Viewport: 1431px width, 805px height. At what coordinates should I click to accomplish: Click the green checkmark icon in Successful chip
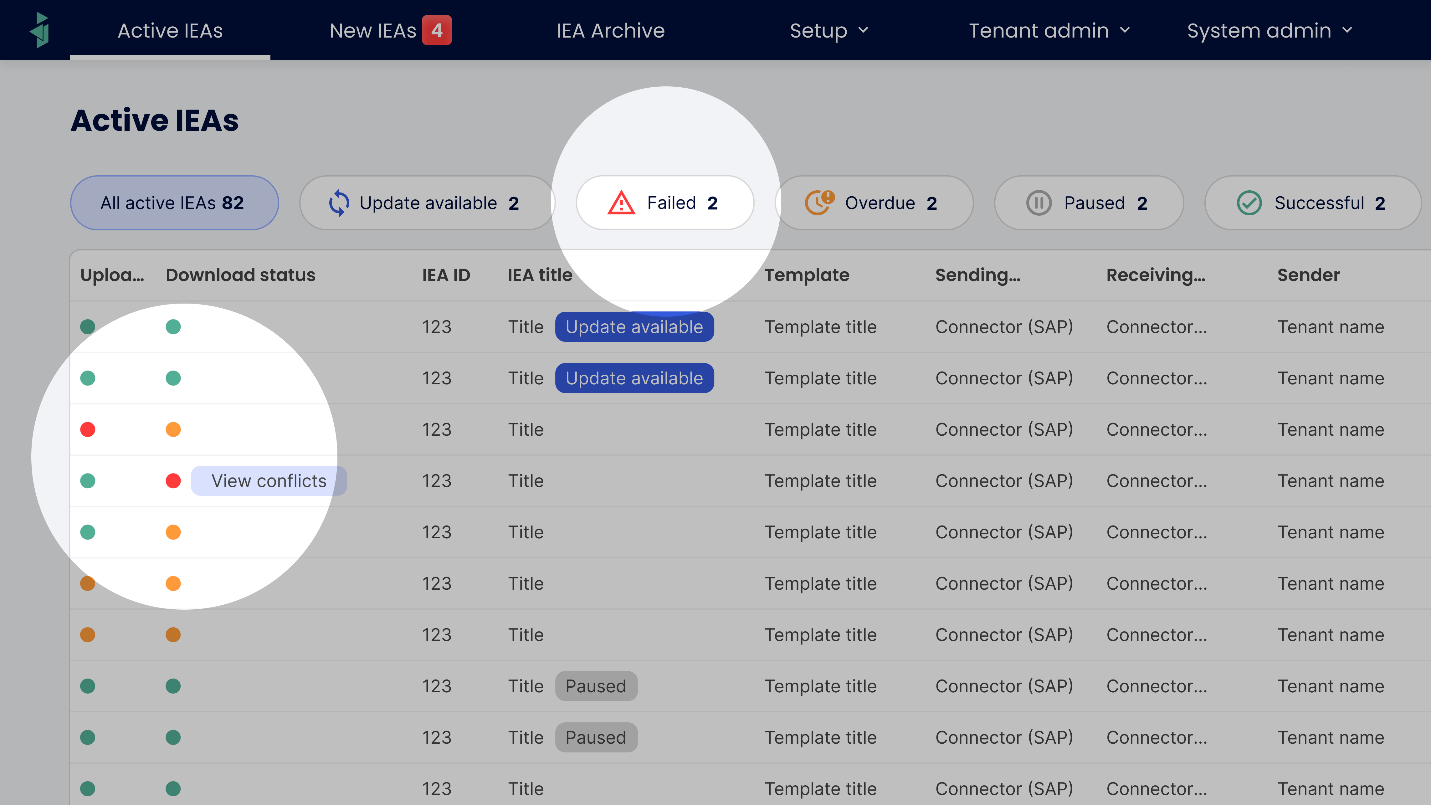(1249, 203)
